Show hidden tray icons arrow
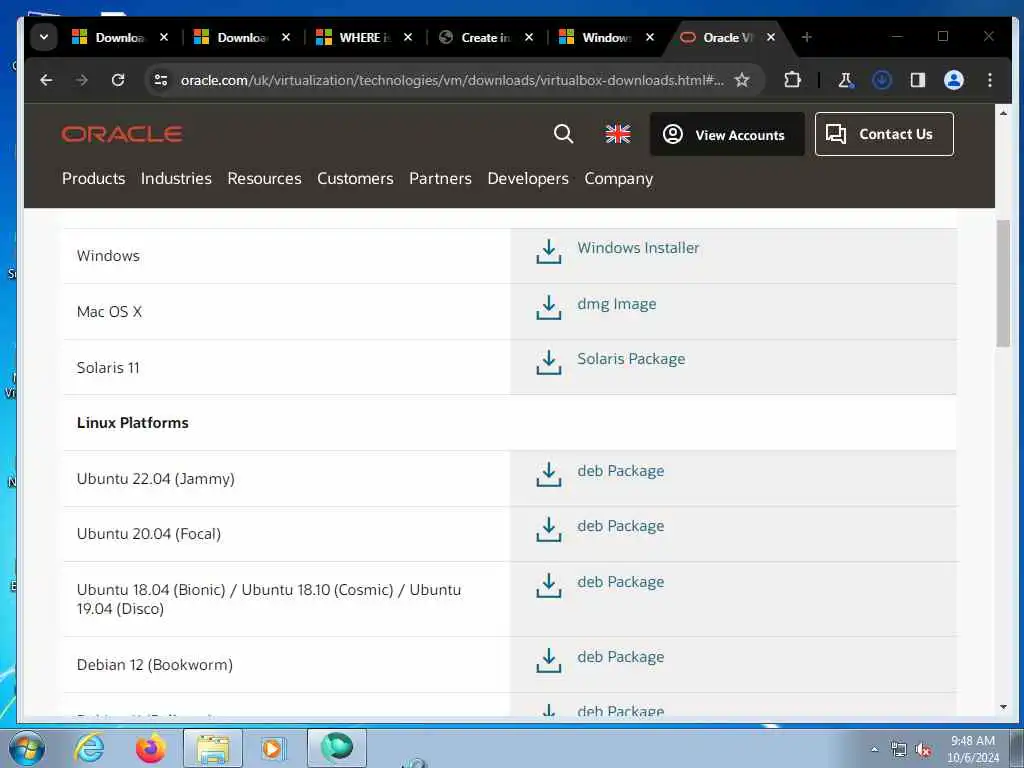 tap(874, 749)
